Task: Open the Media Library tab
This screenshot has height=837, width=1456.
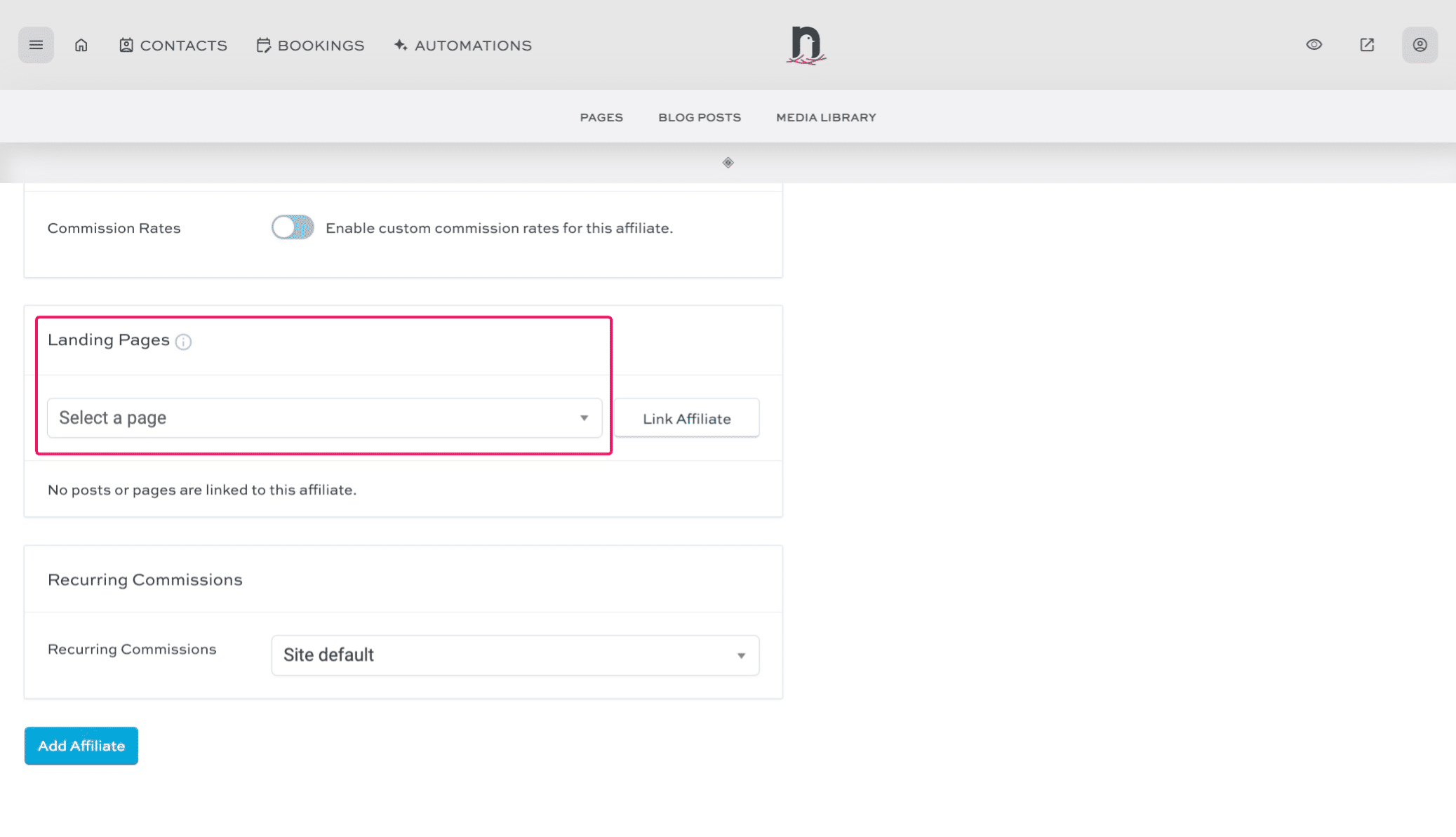Action: coord(825,116)
